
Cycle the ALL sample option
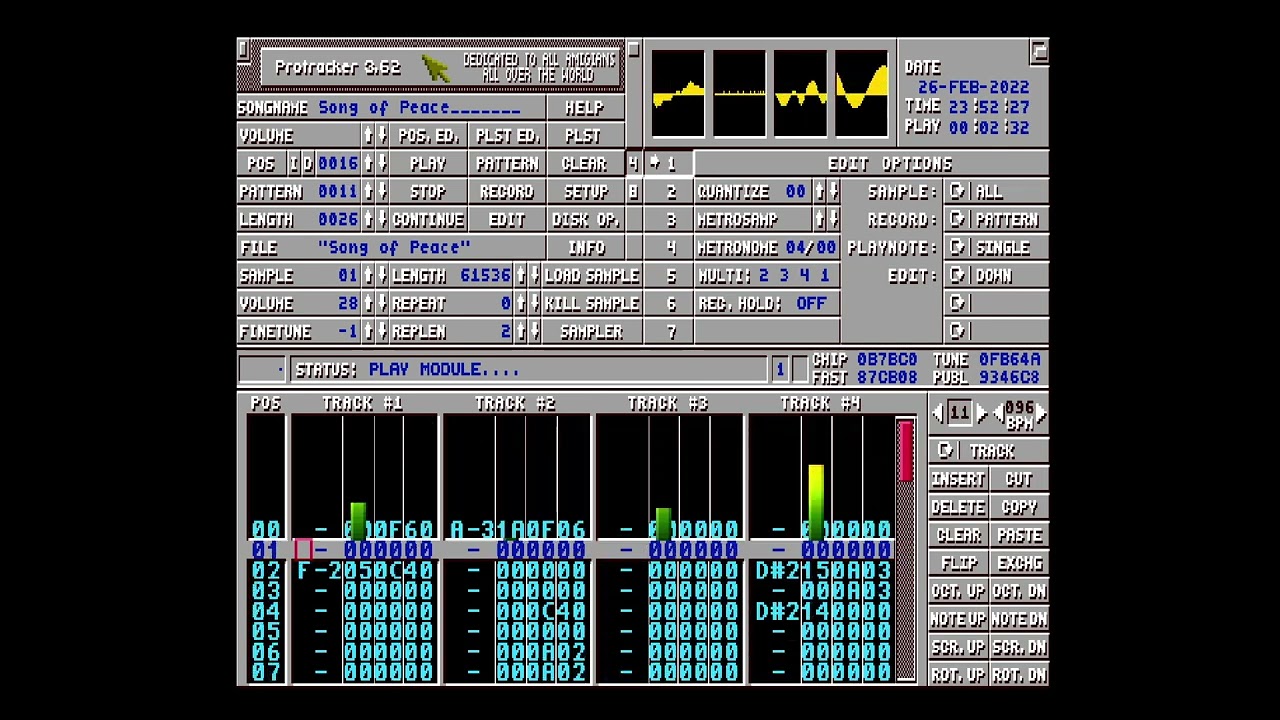point(995,192)
